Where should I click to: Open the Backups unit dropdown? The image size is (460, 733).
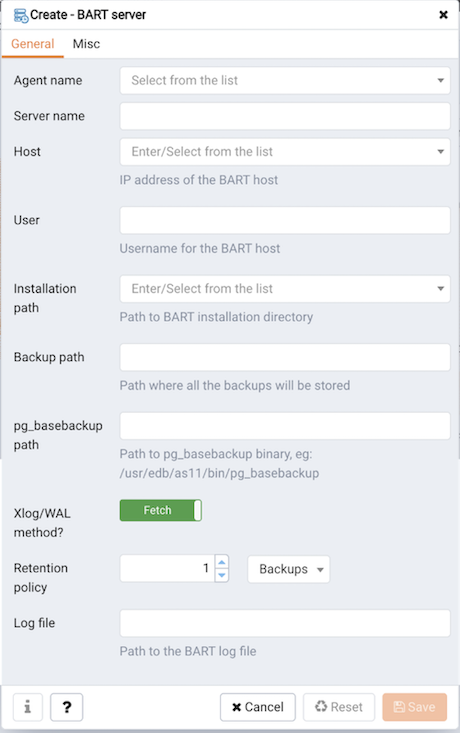[288, 569]
